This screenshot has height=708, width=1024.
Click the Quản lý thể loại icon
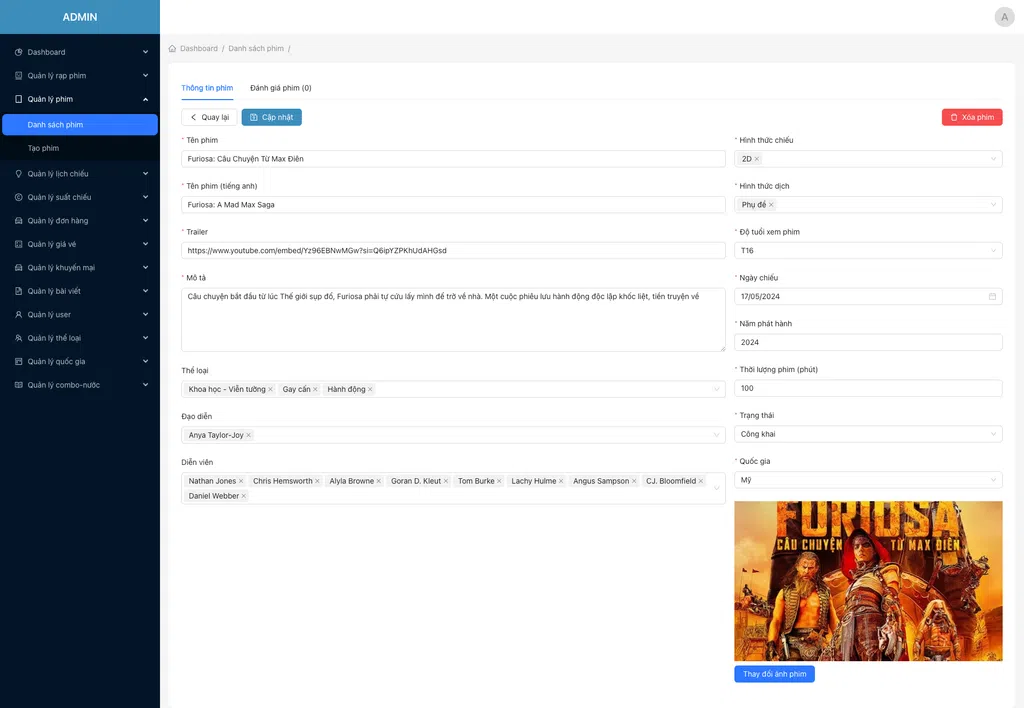(19, 338)
